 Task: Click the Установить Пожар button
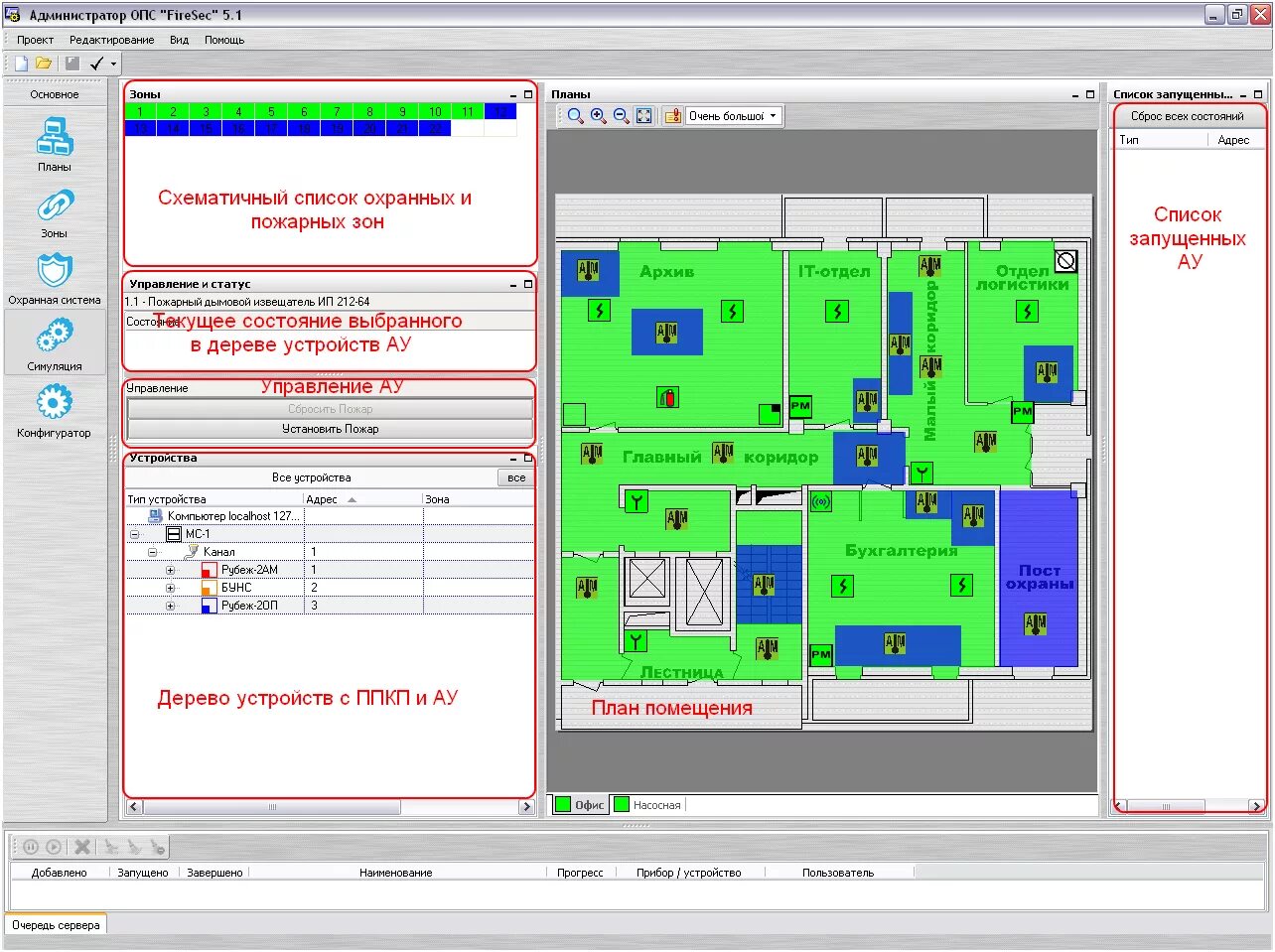330,429
